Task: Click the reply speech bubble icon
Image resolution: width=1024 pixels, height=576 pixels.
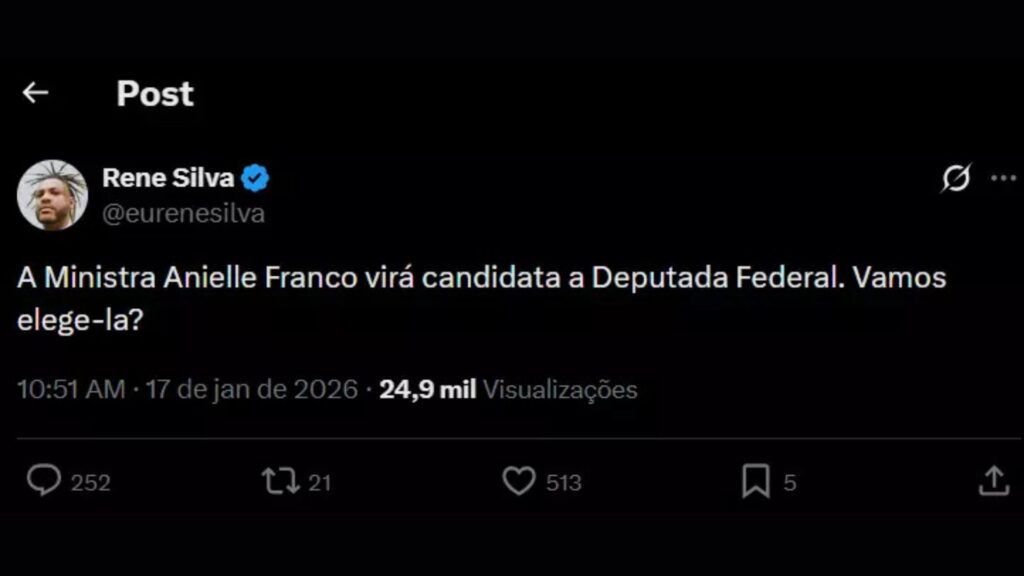Action: click(43, 482)
